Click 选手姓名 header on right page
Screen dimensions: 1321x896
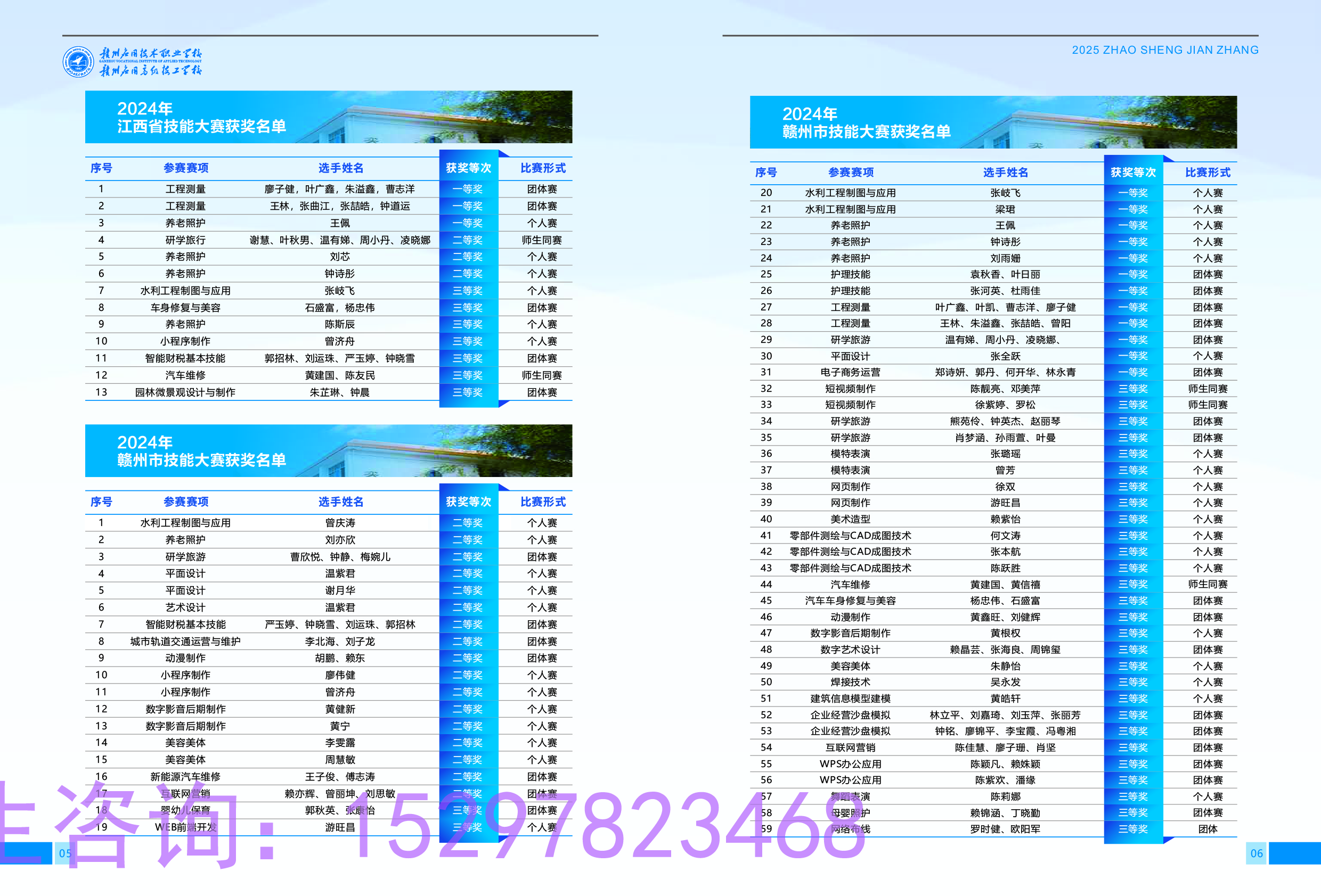pos(1005,172)
